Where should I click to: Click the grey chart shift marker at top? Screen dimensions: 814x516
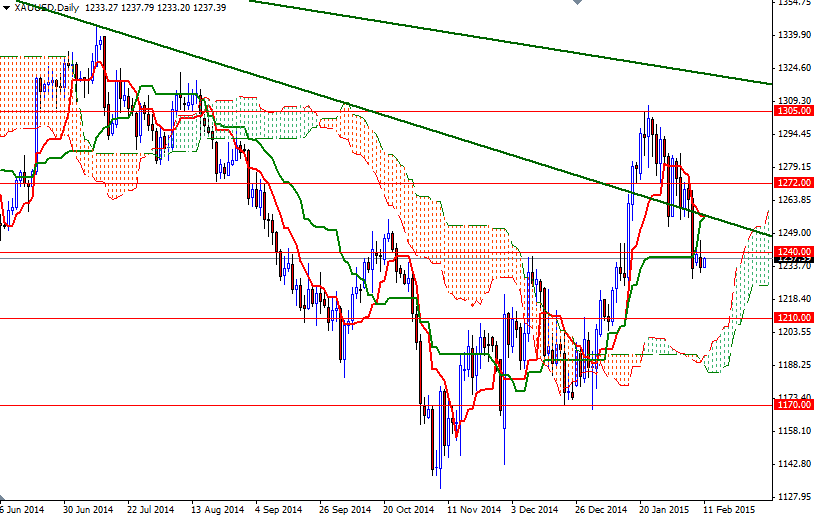pyautogui.click(x=579, y=4)
